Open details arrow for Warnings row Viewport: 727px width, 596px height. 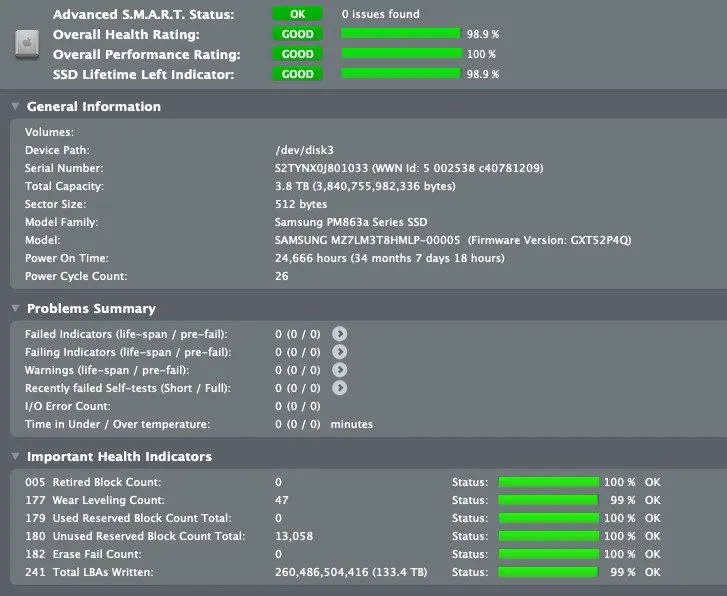pos(339,370)
